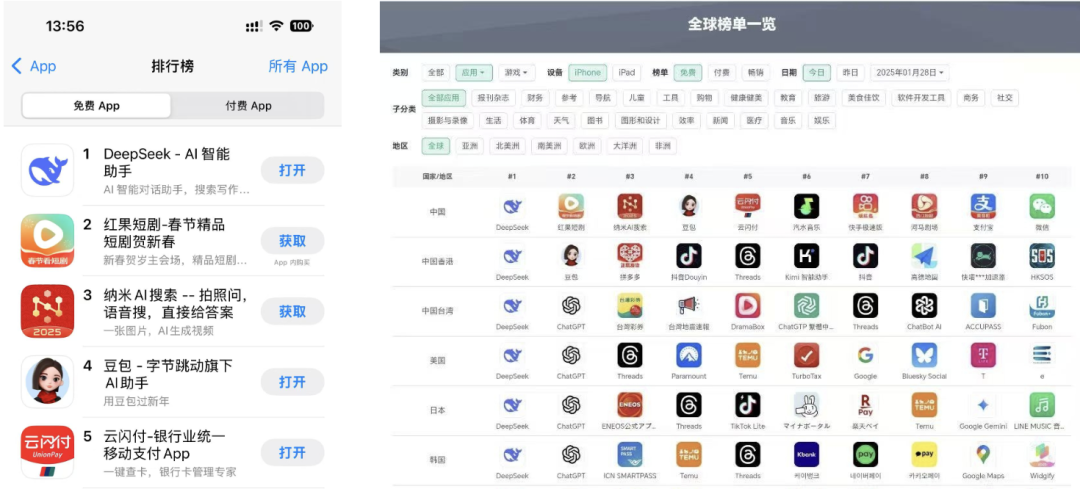Image resolution: width=1080 pixels, height=489 pixels.
Task: Tap 获取 button next to 红果短剧
Action: pos(292,241)
